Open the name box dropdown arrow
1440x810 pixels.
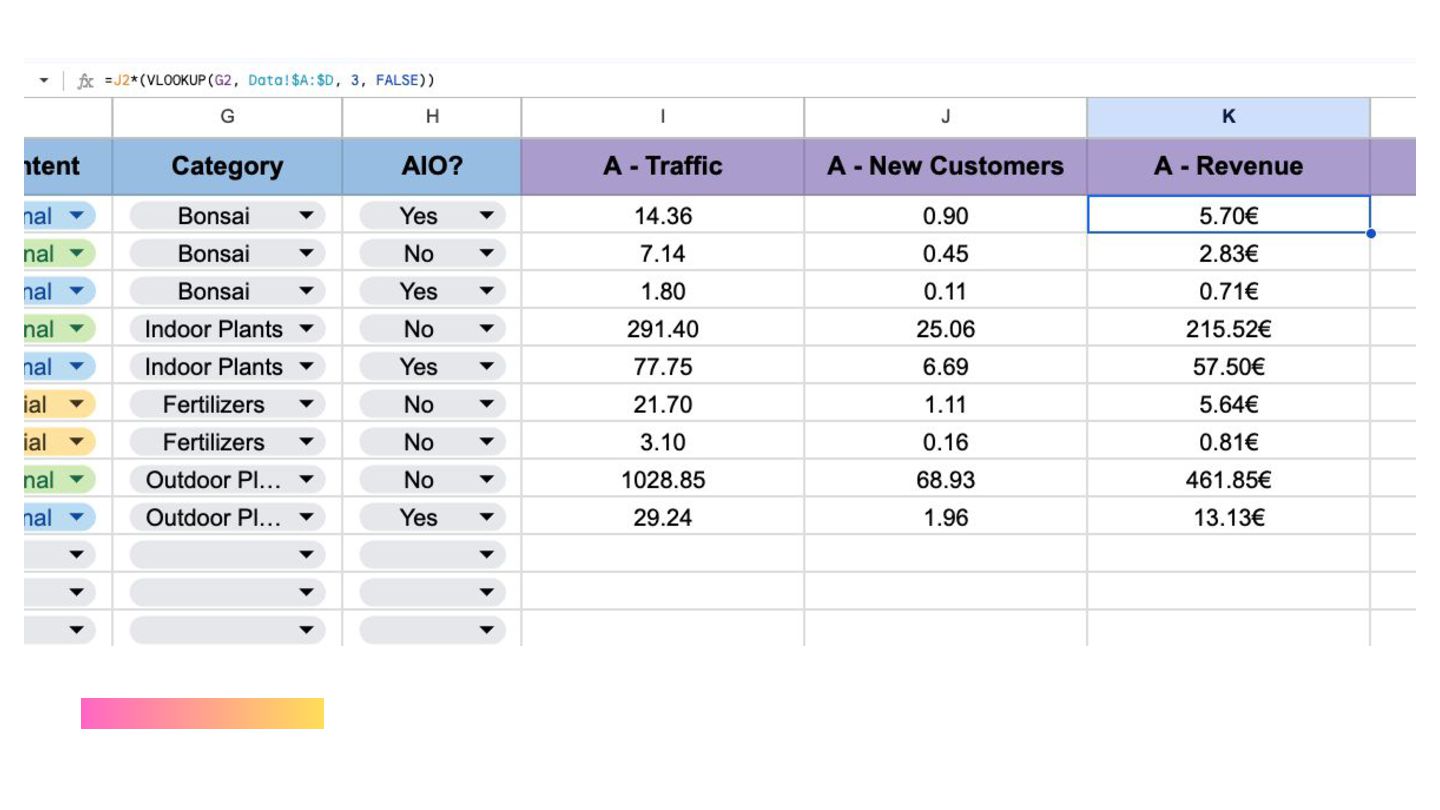[x=44, y=80]
